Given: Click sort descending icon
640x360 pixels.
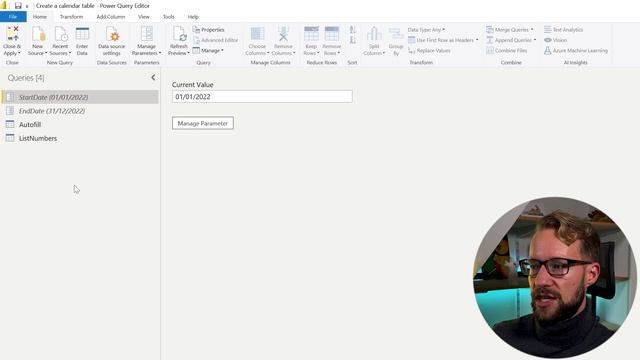Looking at the screenshot, I should pos(353,40).
